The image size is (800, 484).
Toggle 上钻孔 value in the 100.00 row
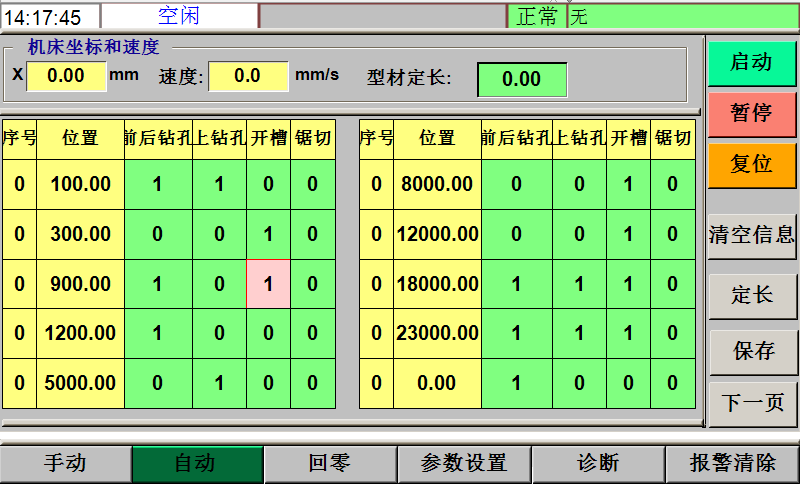coord(220,184)
